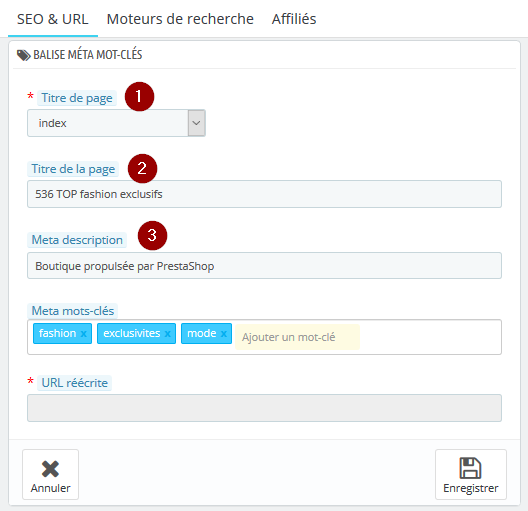Go to the Affiliés tab
Screen dimensions: 528x511
(x=294, y=19)
